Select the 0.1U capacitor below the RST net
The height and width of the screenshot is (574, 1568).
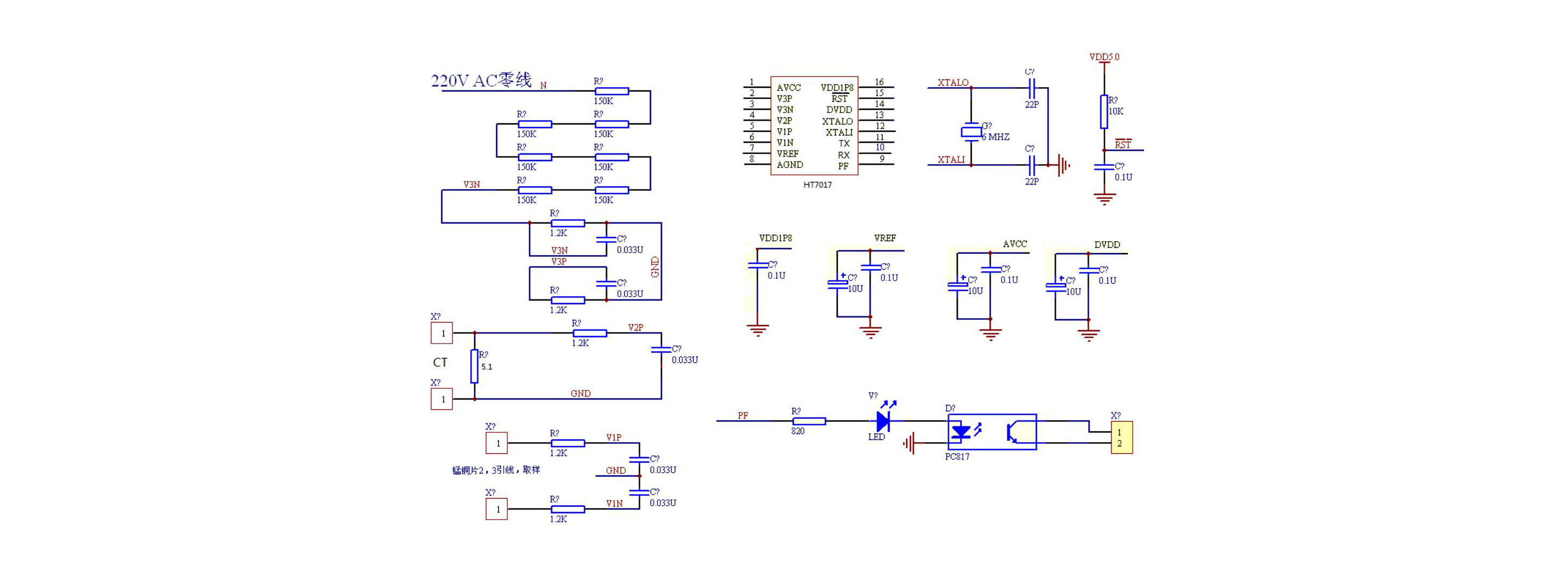(1104, 167)
